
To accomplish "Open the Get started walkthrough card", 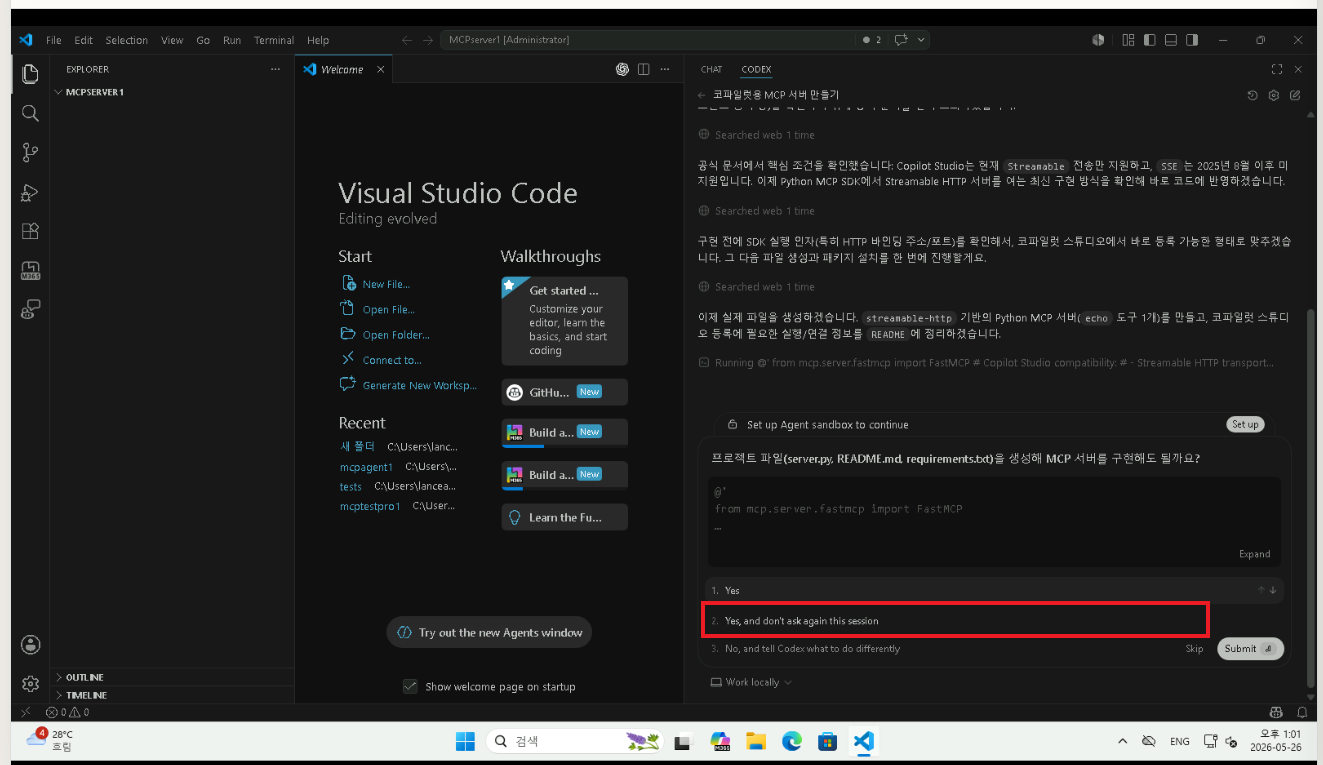I will coord(564,321).
